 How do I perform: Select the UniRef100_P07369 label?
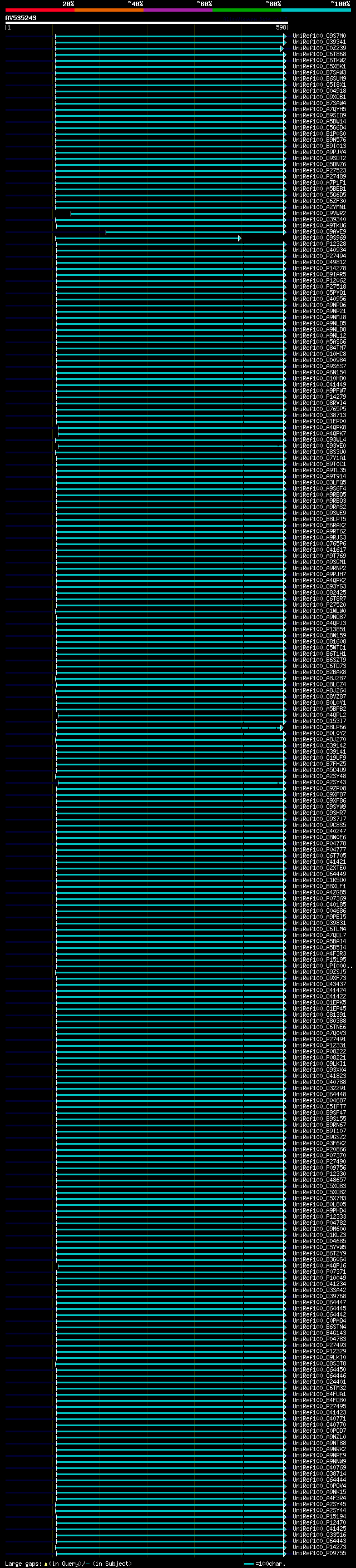pos(319,898)
